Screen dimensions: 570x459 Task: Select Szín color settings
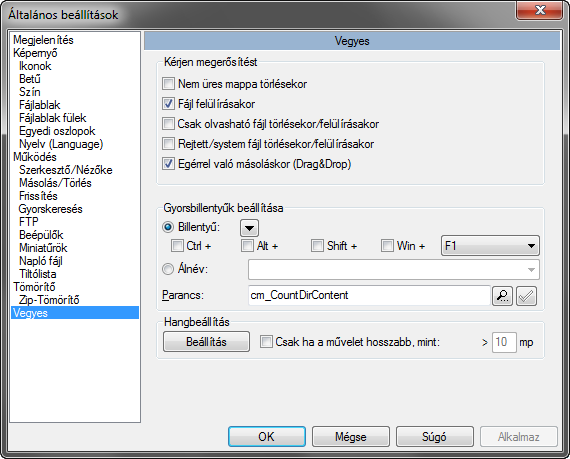coord(29,92)
